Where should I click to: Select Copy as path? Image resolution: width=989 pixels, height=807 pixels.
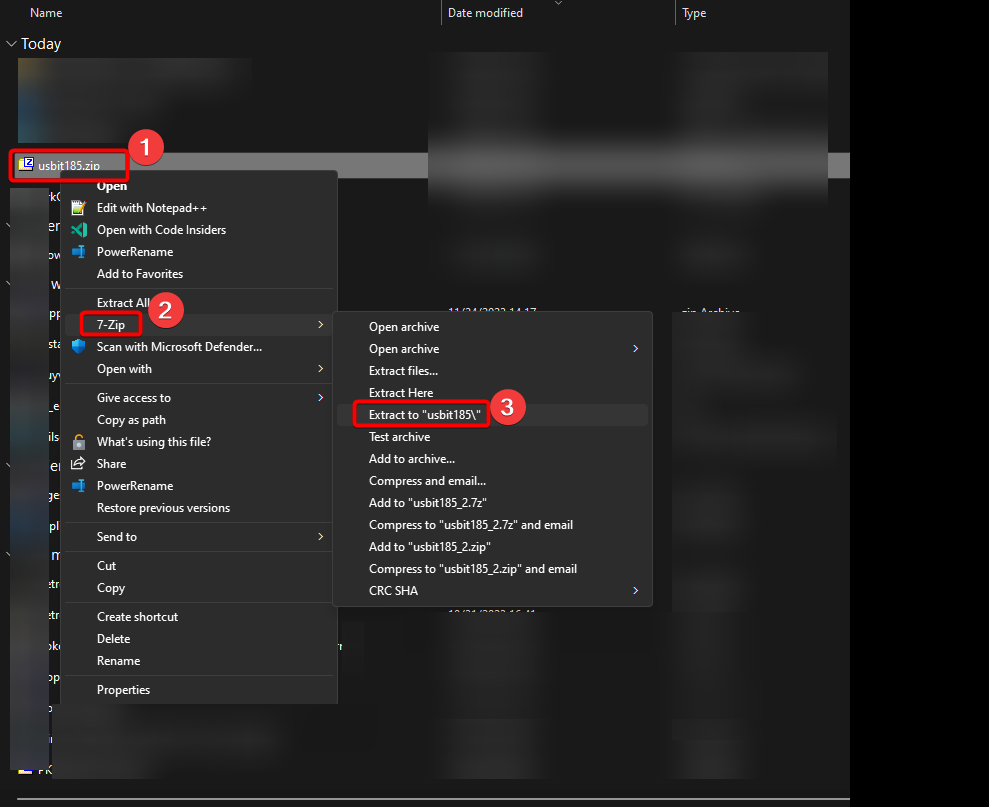[131, 420]
